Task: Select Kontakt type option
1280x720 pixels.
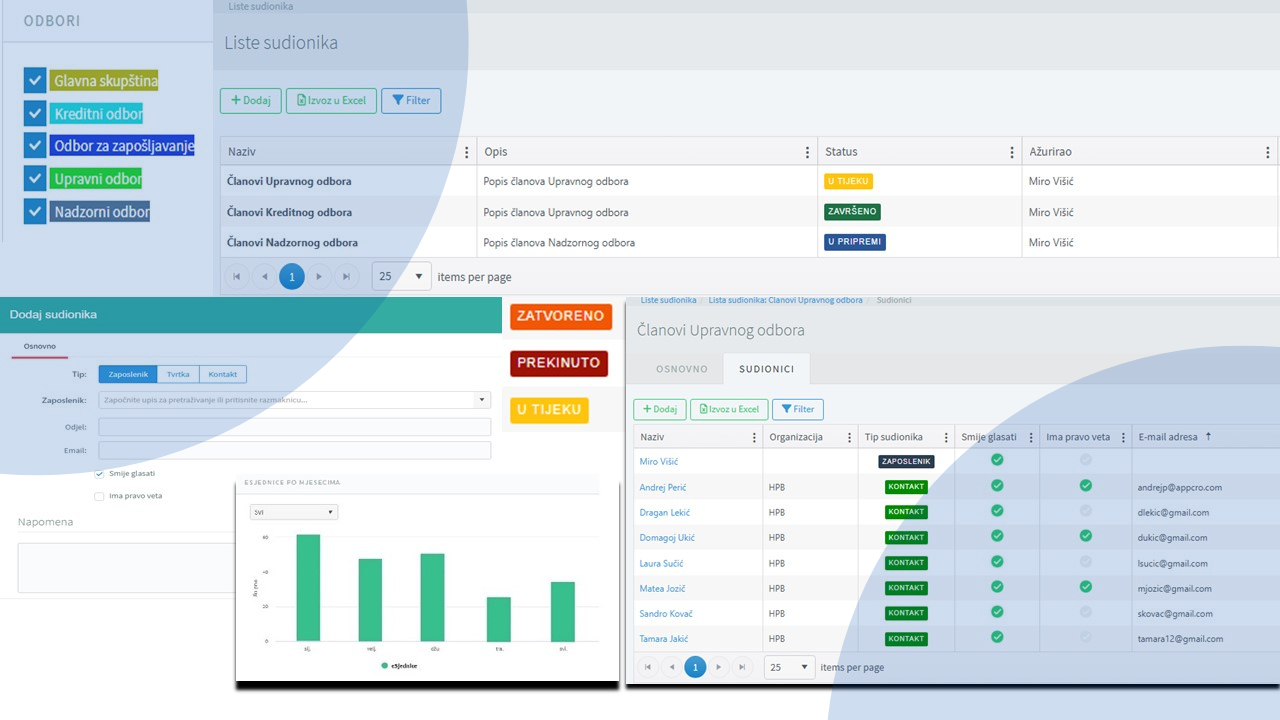Action: click(x=223, y=374)
